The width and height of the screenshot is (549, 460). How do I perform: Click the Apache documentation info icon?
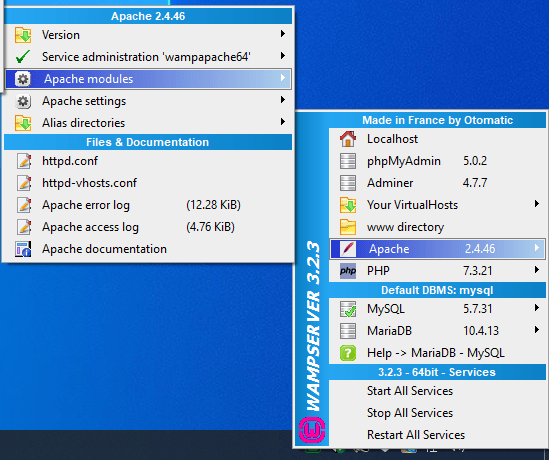pos(23,249)
